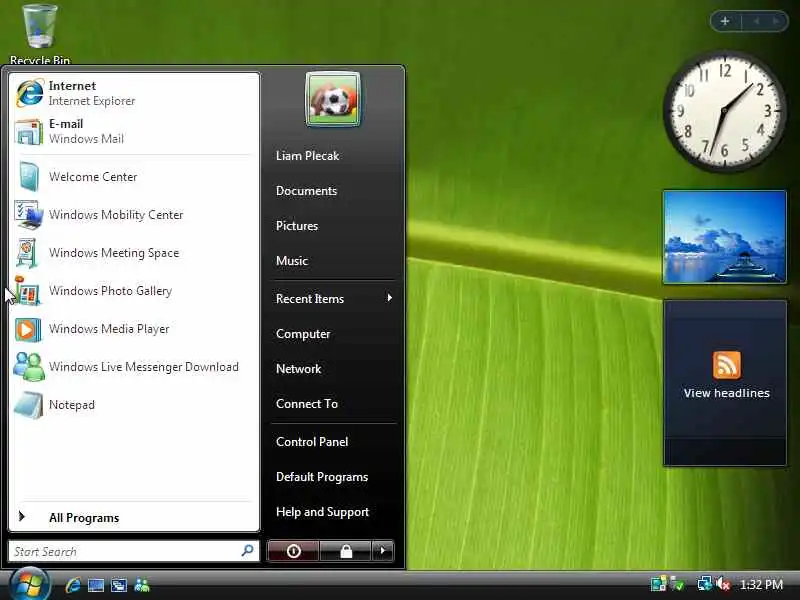Click the sidebar previous page arrow
Viewport: 800px width, 600px height.
[757, 21]
